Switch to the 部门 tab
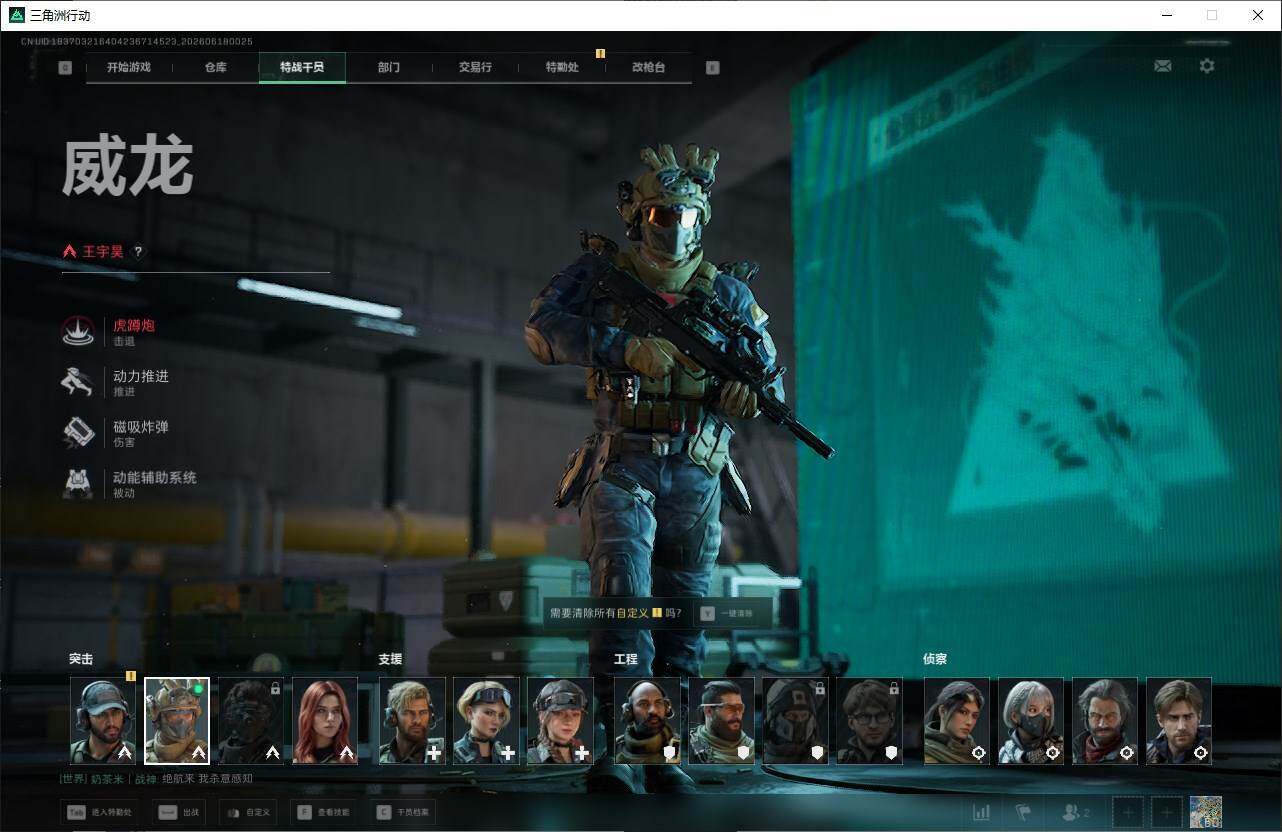The width and height of the screenshot is (1282, 832). (x=389, y=68)
